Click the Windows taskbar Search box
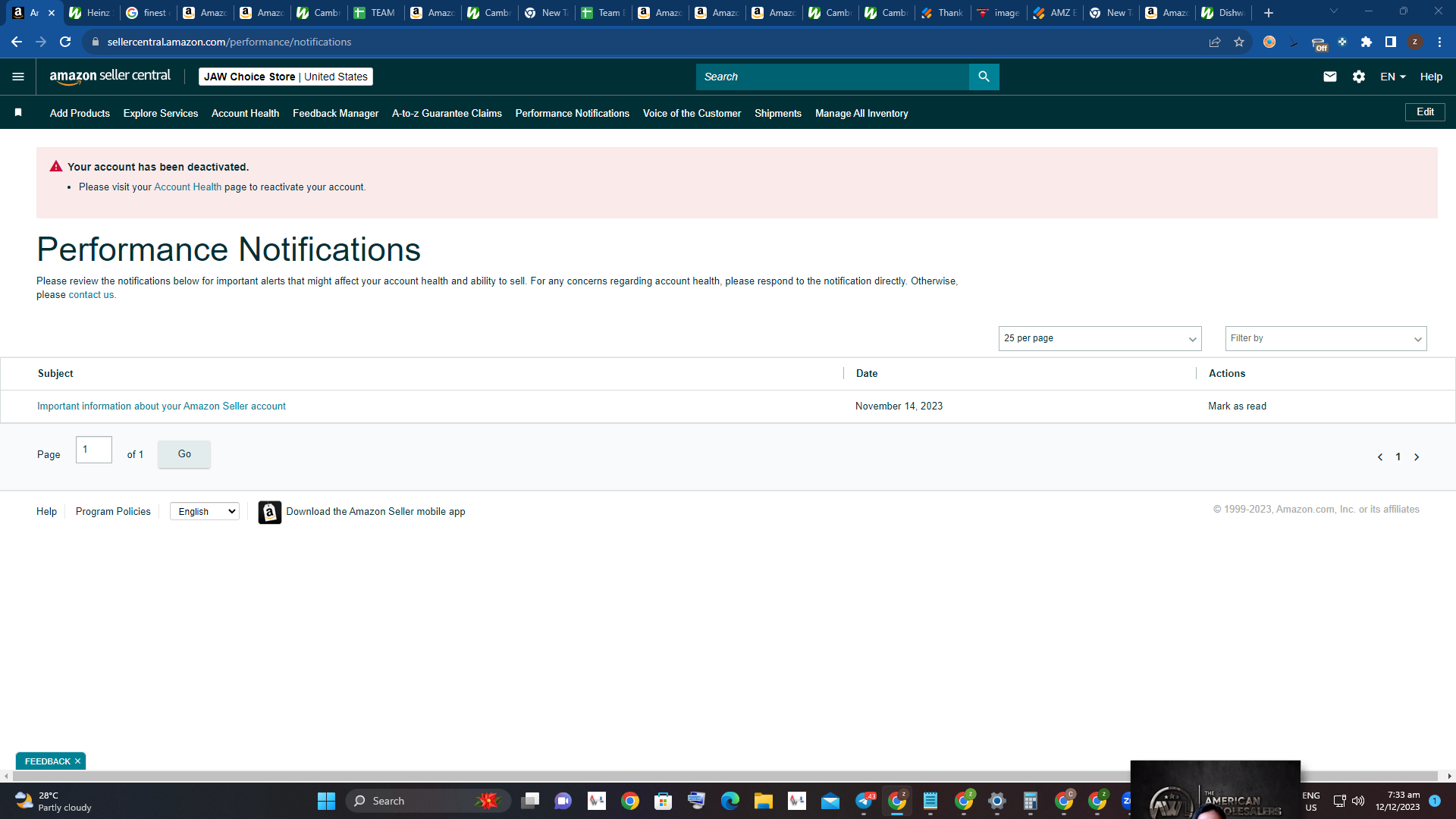The height and width of the screenshot is (819, 1456). click(428, 801)
